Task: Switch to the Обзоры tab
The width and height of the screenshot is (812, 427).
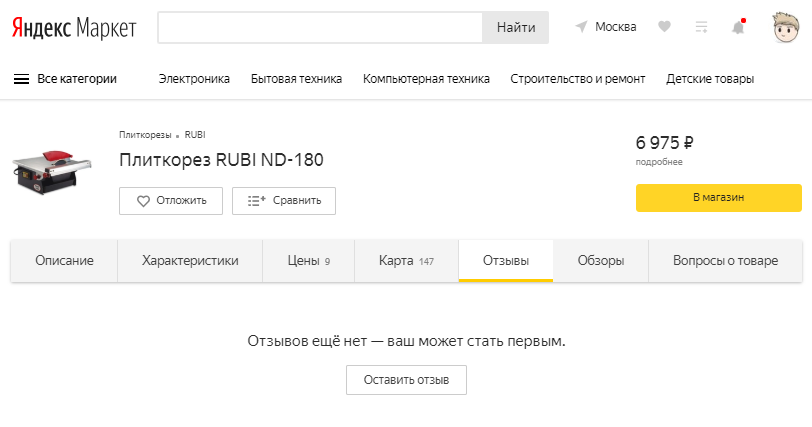Action: tap(601, 261)
